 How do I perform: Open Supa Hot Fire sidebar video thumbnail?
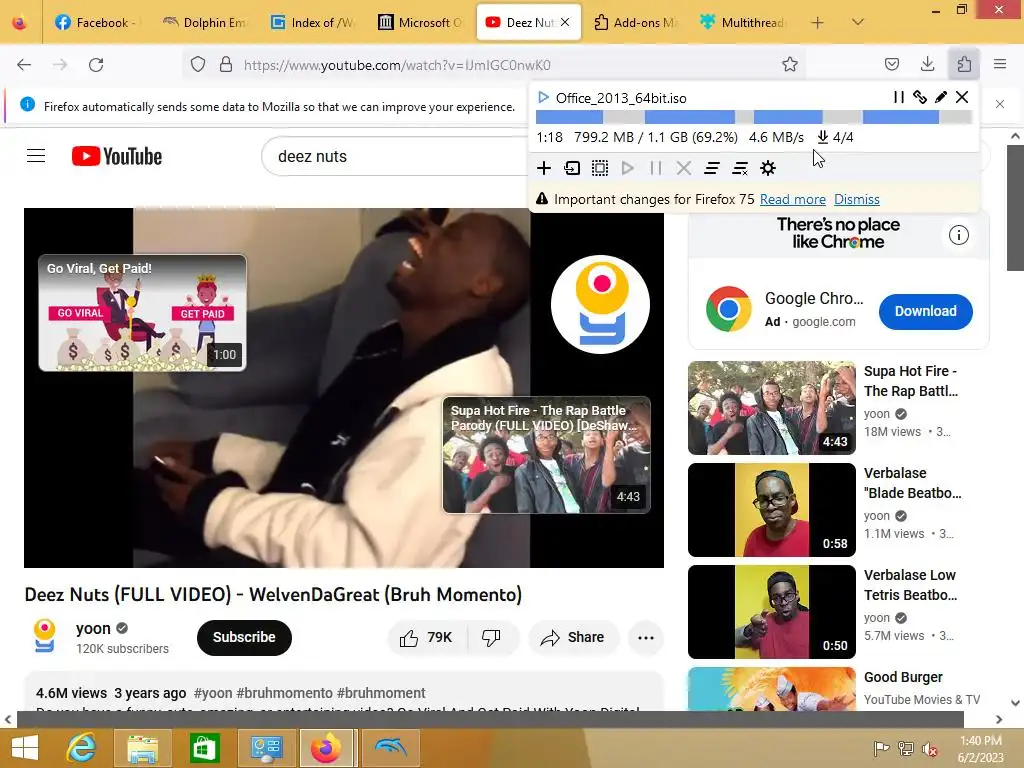click(x=771, y=408)
